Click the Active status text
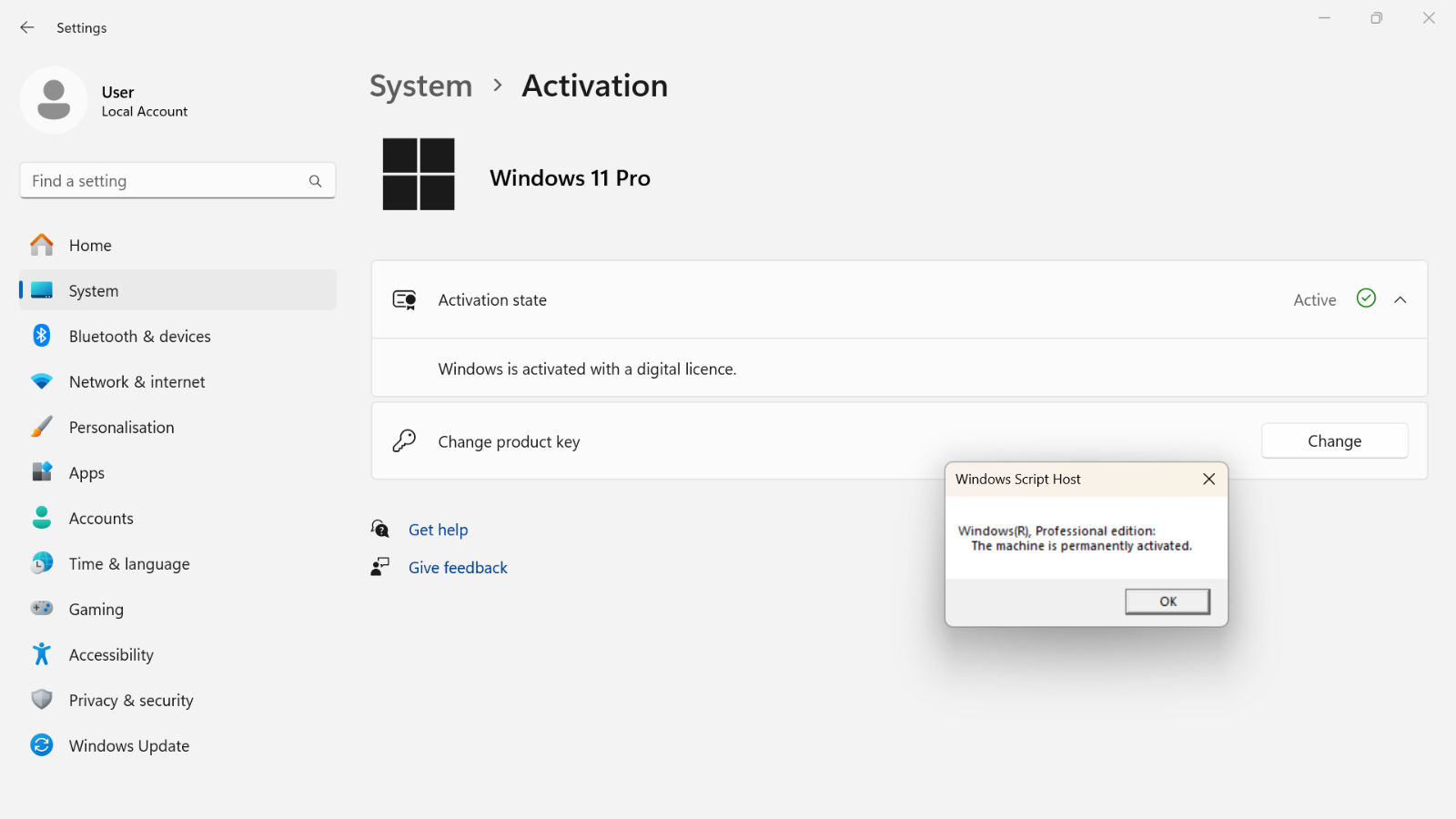This screenshot has width=1456, height=819. click(1315, 299)
